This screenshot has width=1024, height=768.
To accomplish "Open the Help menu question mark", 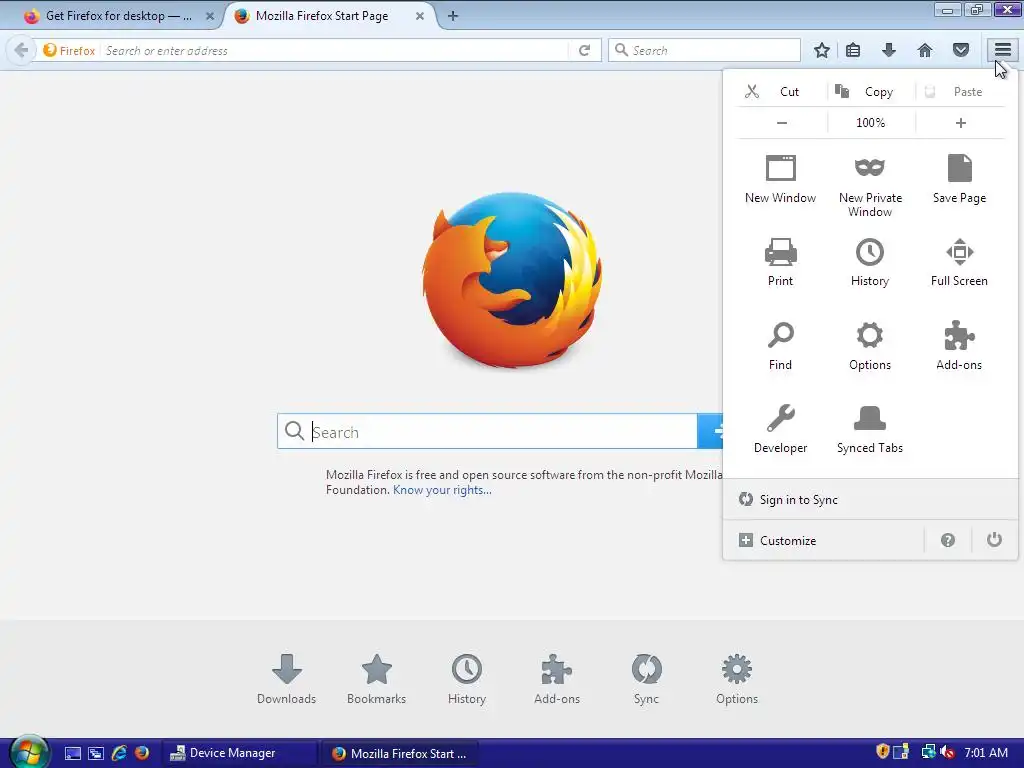I will [948, 540].
